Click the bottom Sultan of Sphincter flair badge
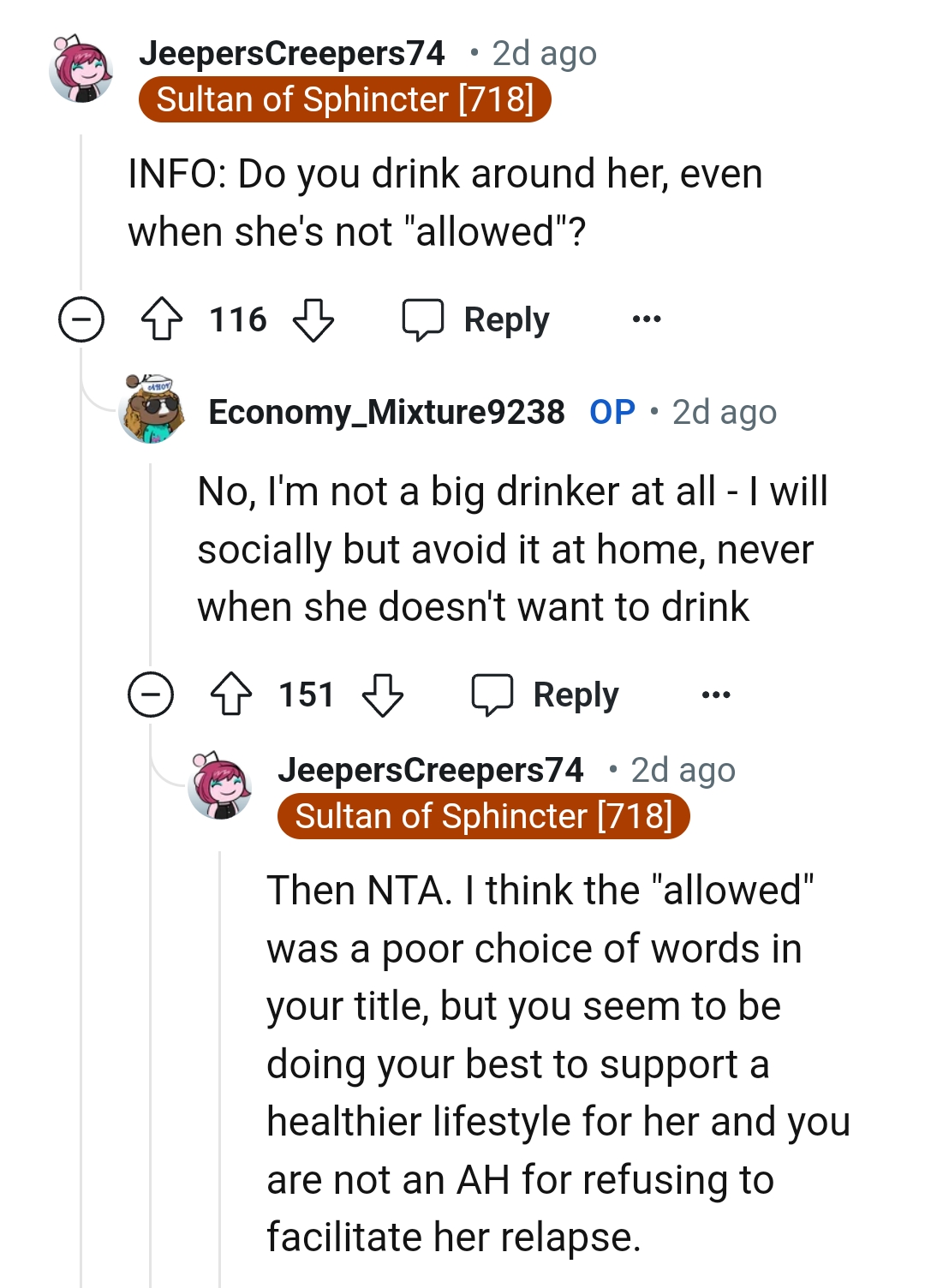This screenshot has height=1288, width=925. (484, 815)
